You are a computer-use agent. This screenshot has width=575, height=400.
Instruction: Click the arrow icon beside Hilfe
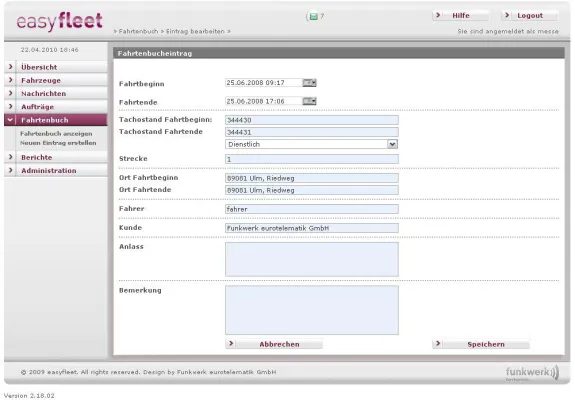tap(437, 15)
